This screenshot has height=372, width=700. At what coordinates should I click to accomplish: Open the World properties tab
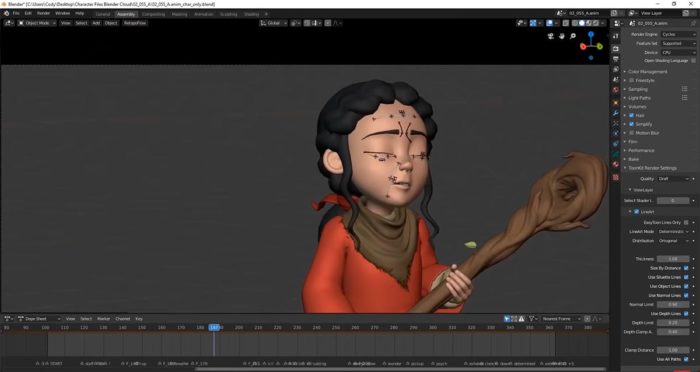point(616,90)
